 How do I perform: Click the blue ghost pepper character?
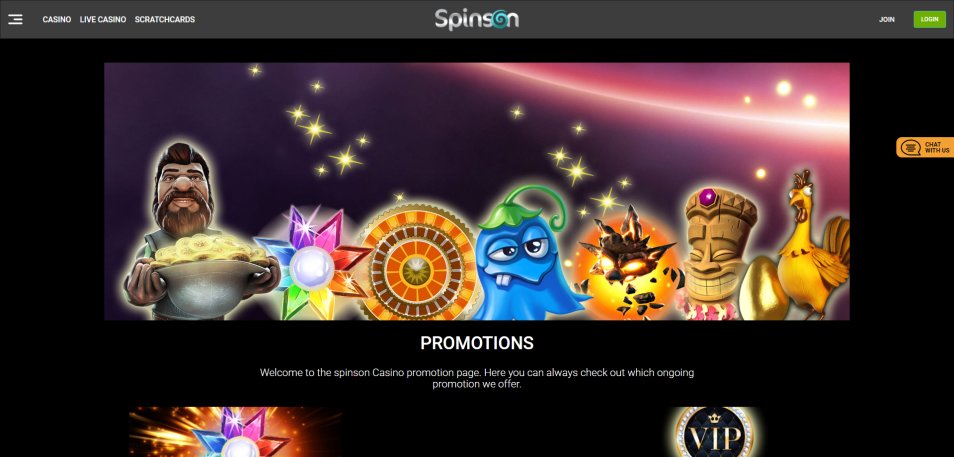[x=523, y=254]
